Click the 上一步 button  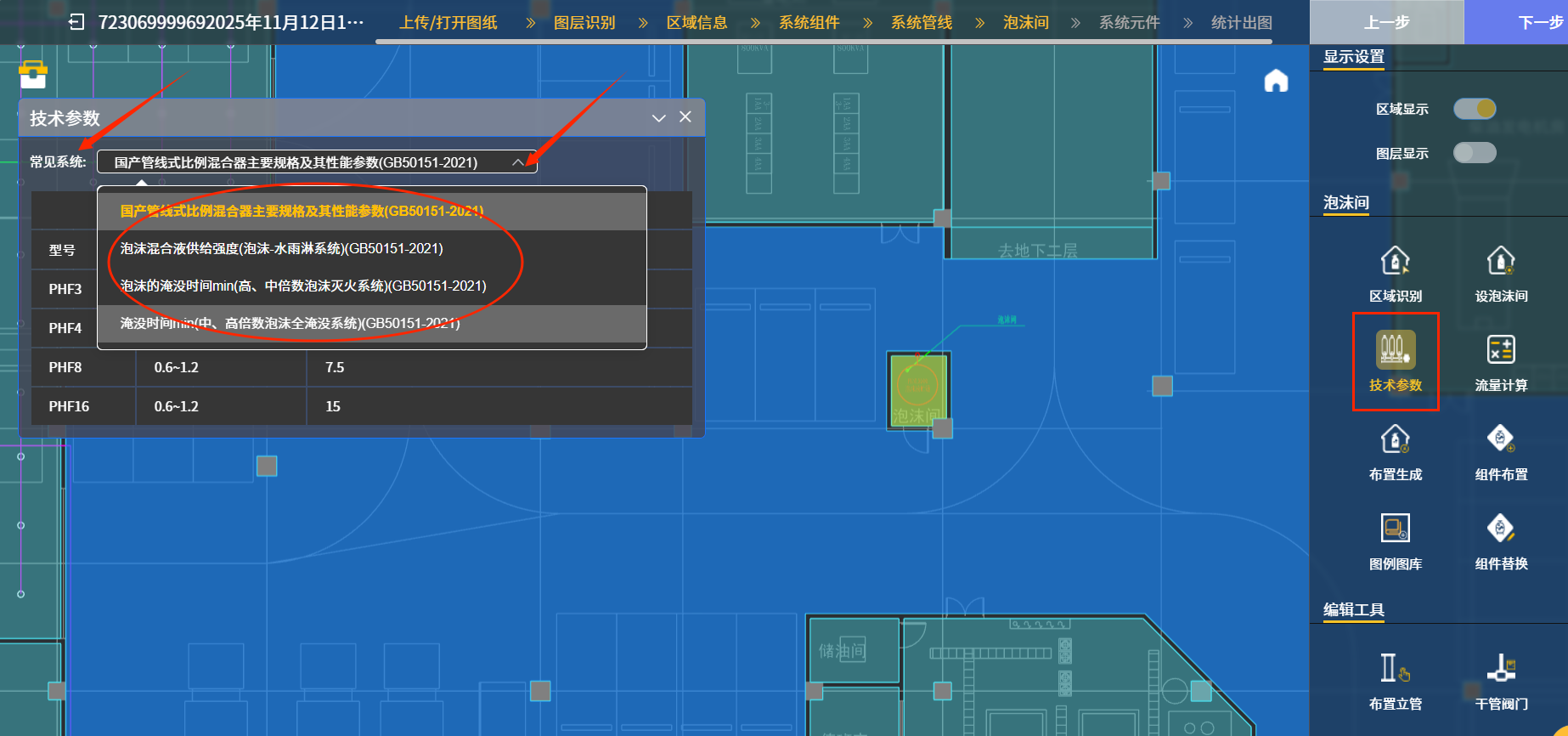[x=1386, y=22]
